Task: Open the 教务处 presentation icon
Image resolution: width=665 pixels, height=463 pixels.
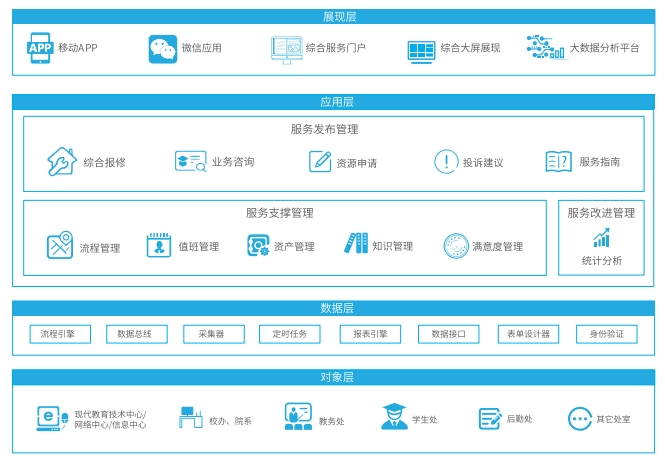Action: [298, 416]
